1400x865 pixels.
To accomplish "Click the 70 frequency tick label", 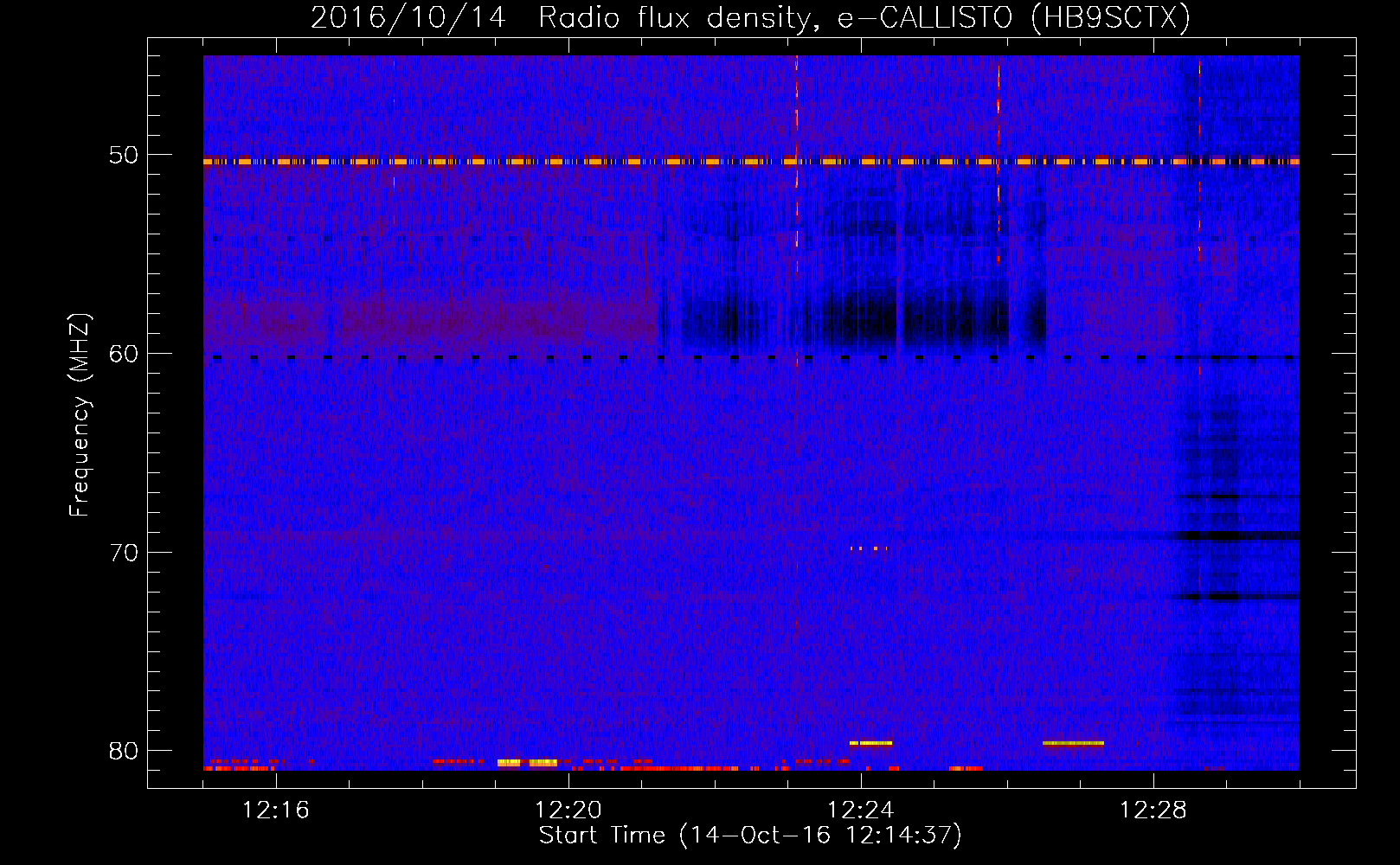I will [x=123, y=553].
